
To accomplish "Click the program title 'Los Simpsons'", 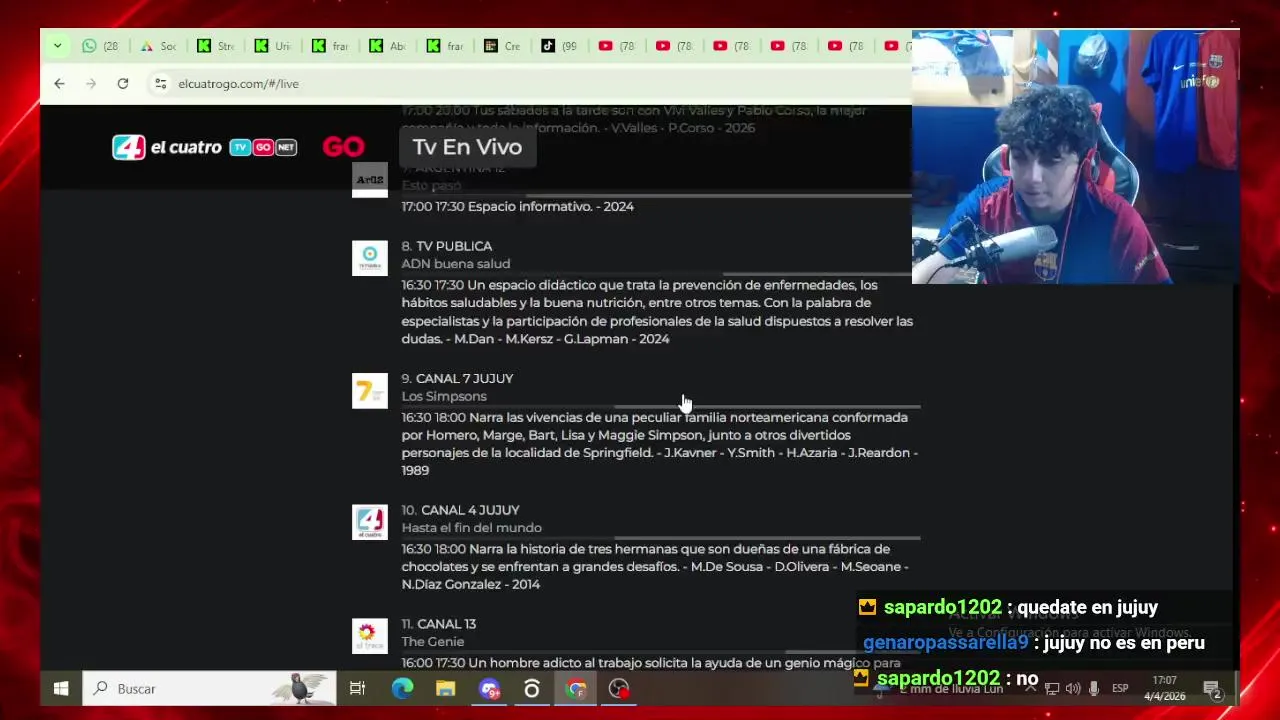I will pyautogui.click(x=444, y=397).
